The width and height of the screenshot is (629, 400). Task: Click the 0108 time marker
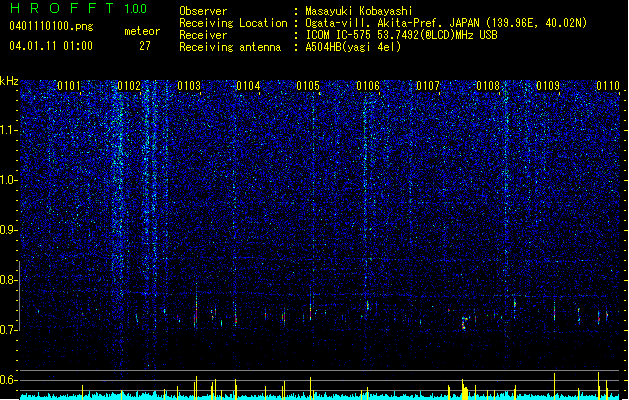[488, 86]
